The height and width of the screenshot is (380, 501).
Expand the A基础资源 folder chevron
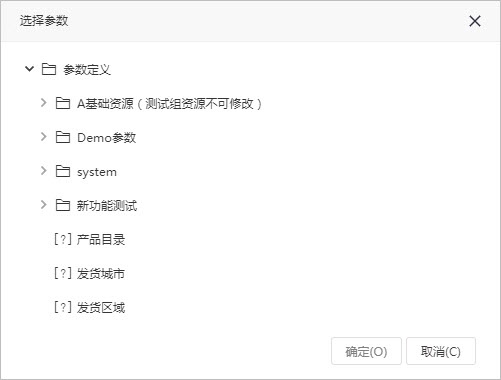[43, 103]
